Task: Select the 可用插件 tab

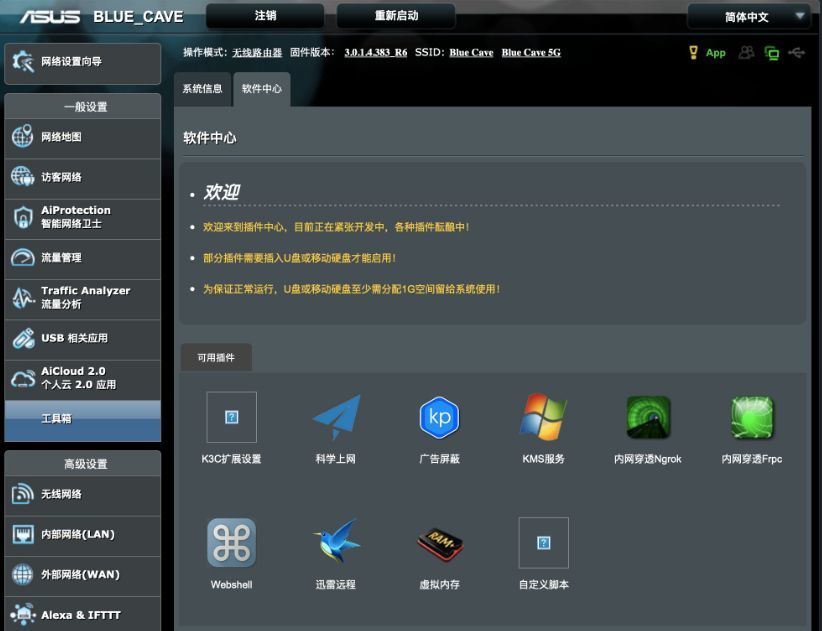Action: tap(216, 357)
